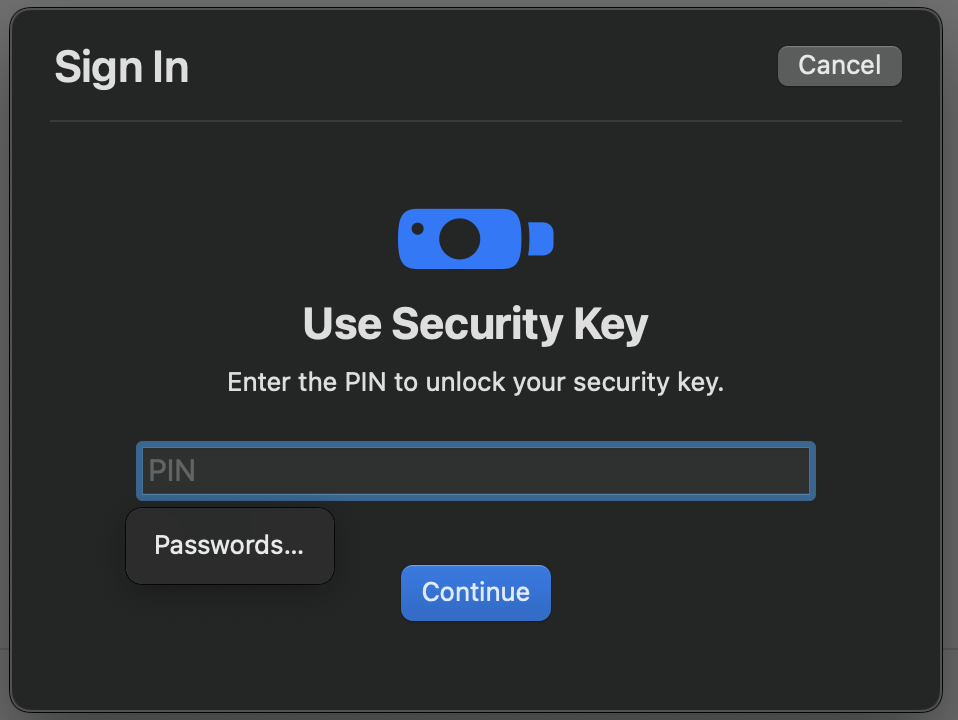Screen dimensions: 958x720
Task: Focus the PIN input field
Action: (x=475, y=471)
